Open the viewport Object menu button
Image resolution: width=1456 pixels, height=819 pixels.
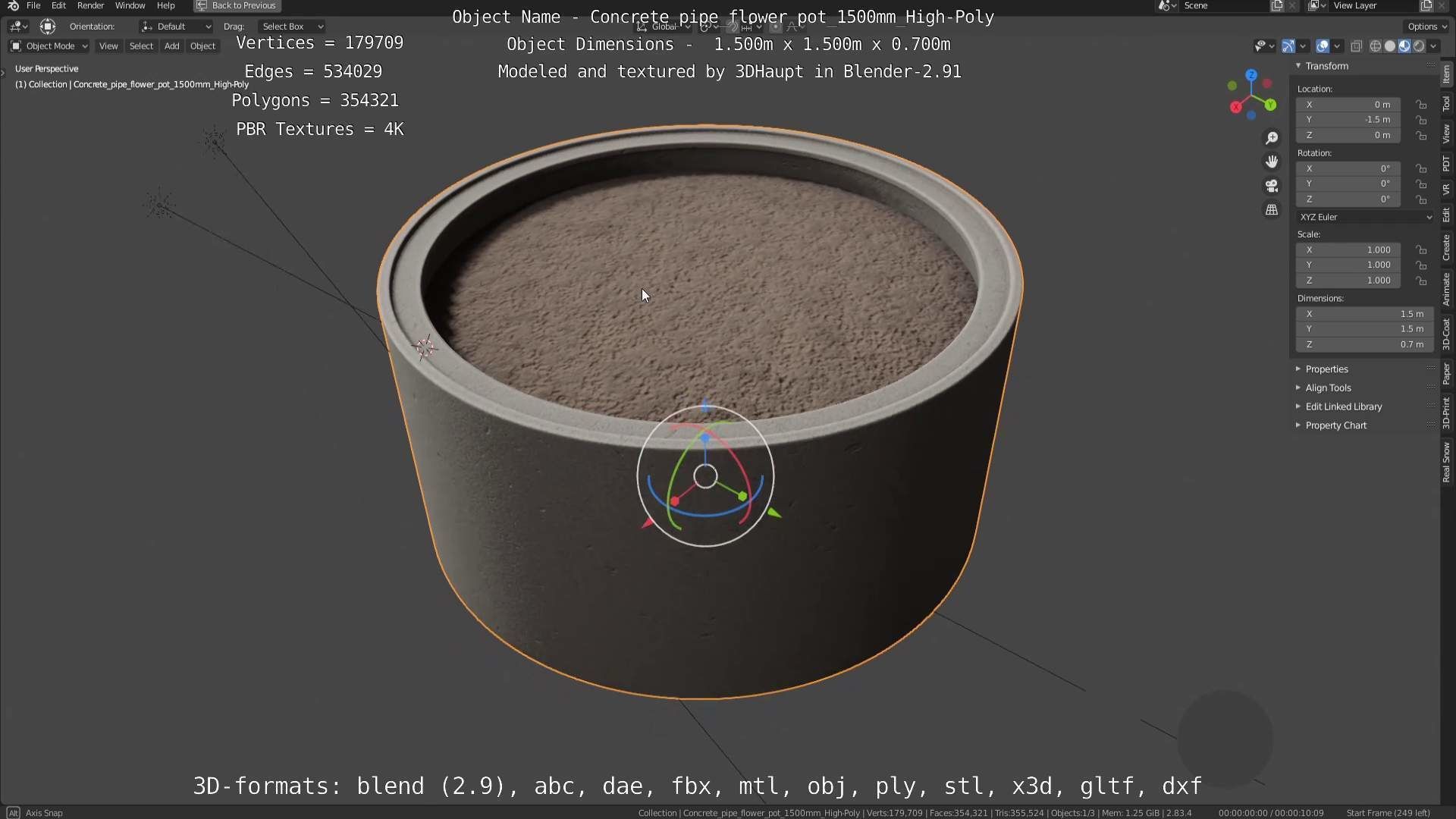pos(202,46)
